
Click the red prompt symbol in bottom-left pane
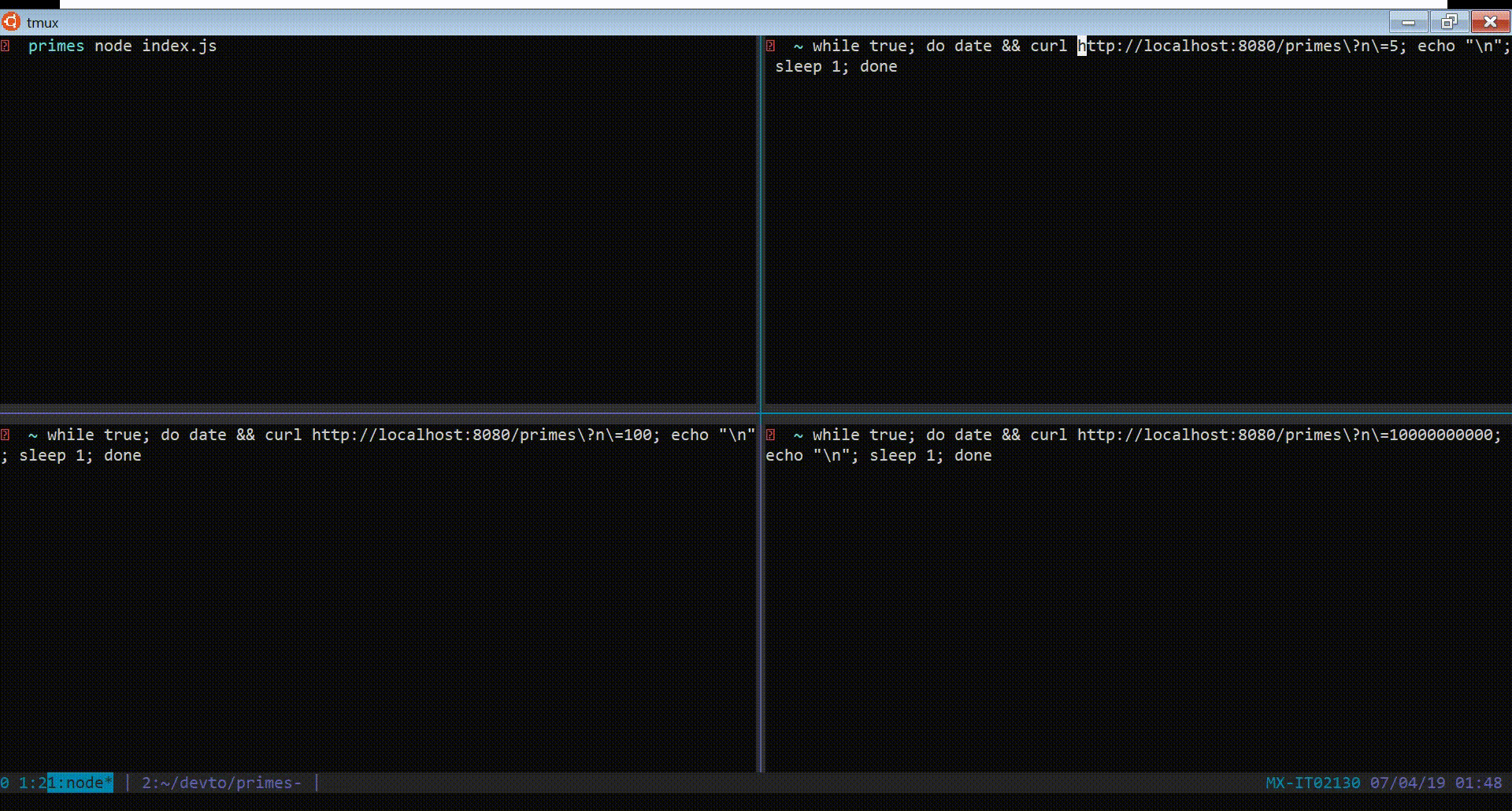(x=5, y=435)
